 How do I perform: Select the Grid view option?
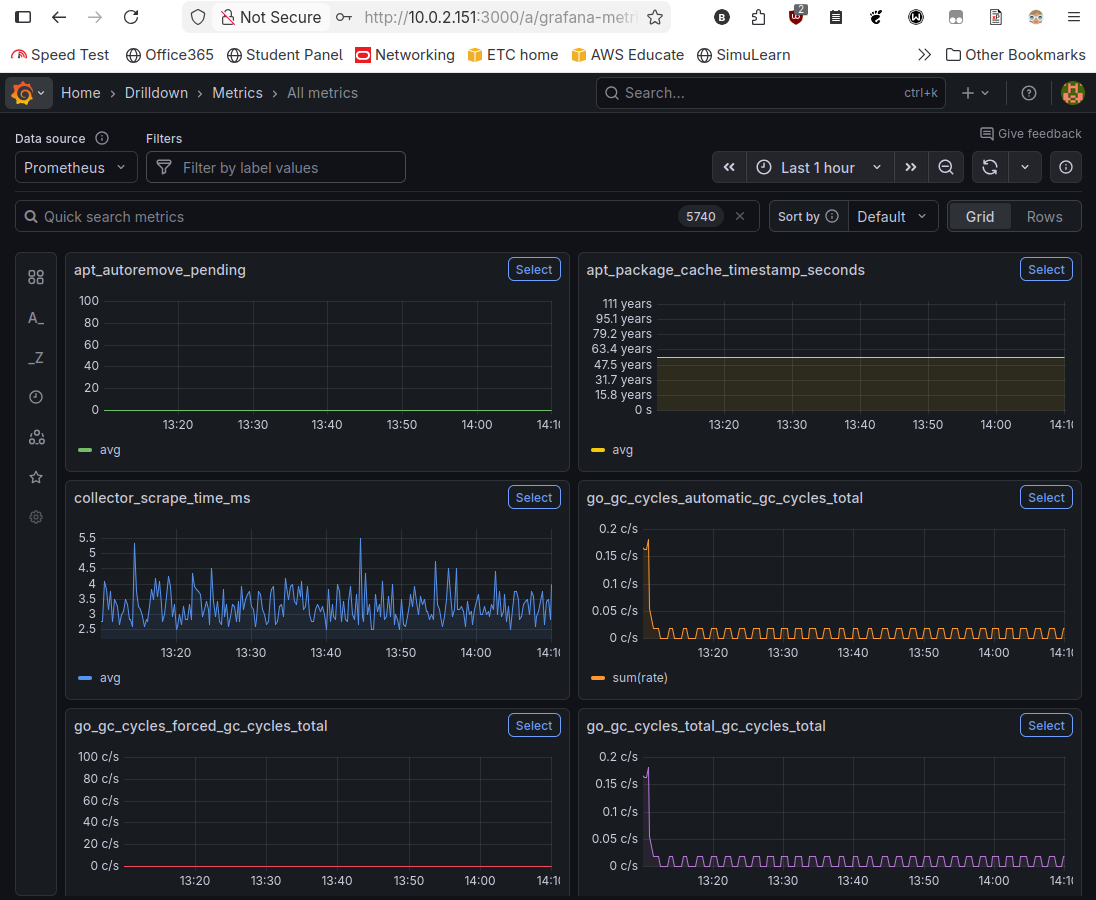(x=980, y=216)
